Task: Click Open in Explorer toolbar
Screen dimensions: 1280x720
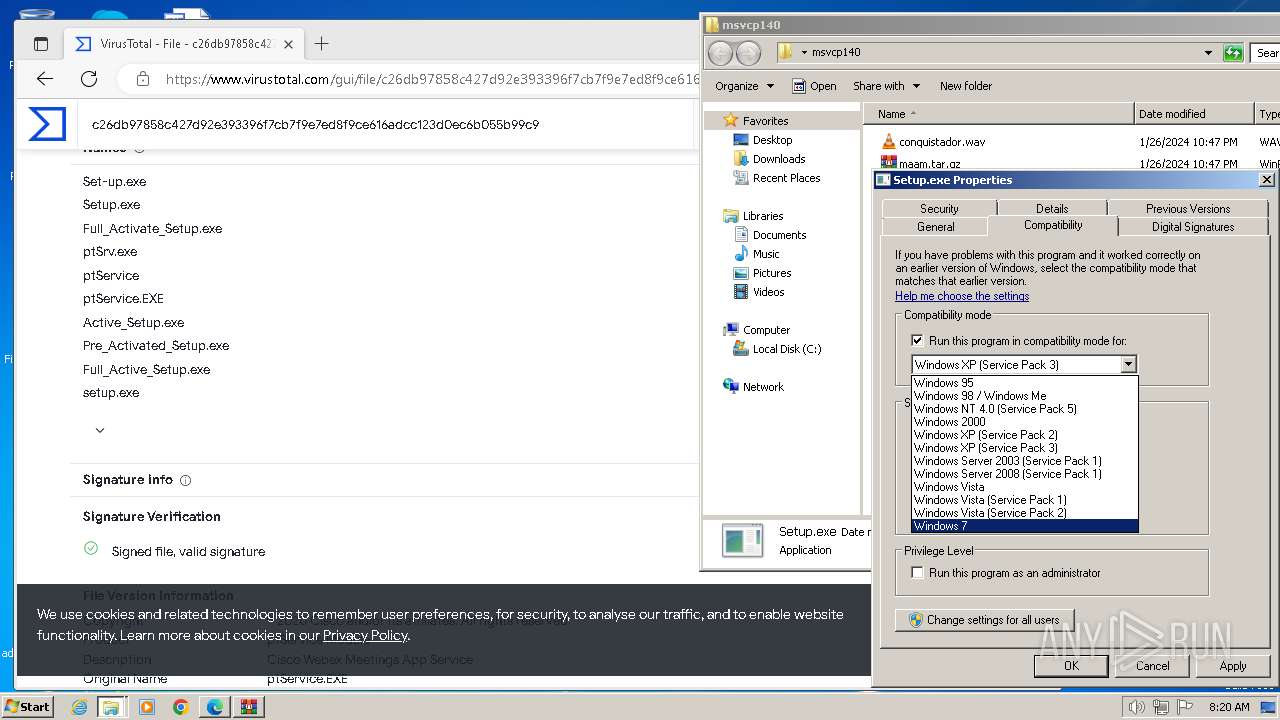Action: [814, 86]
